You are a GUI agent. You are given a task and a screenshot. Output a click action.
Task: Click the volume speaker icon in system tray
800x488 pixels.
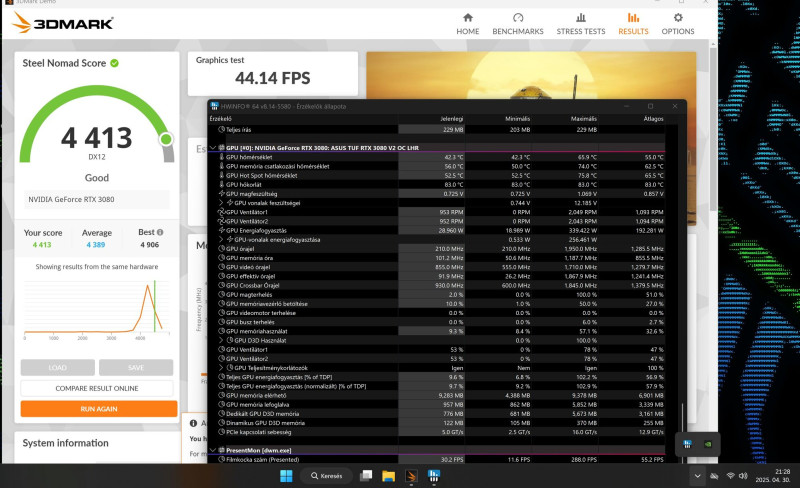coord(743,476)
